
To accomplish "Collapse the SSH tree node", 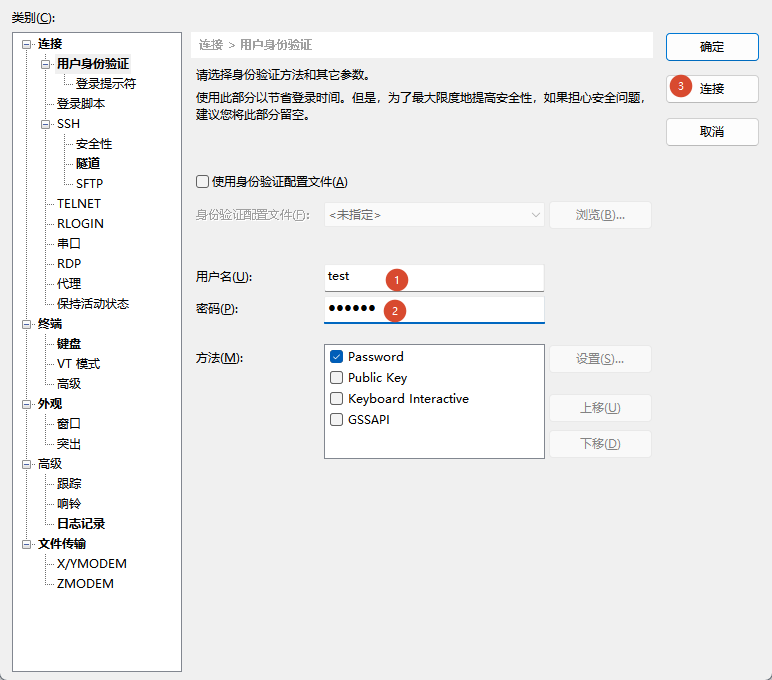I will point(45,124).
